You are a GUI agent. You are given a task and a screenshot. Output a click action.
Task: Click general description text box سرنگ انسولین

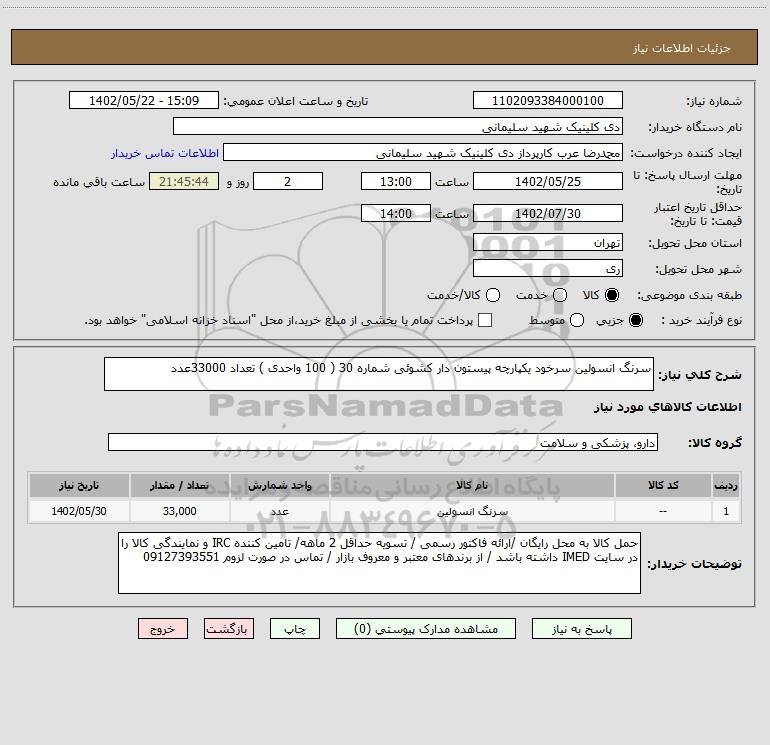pos(379,374)
